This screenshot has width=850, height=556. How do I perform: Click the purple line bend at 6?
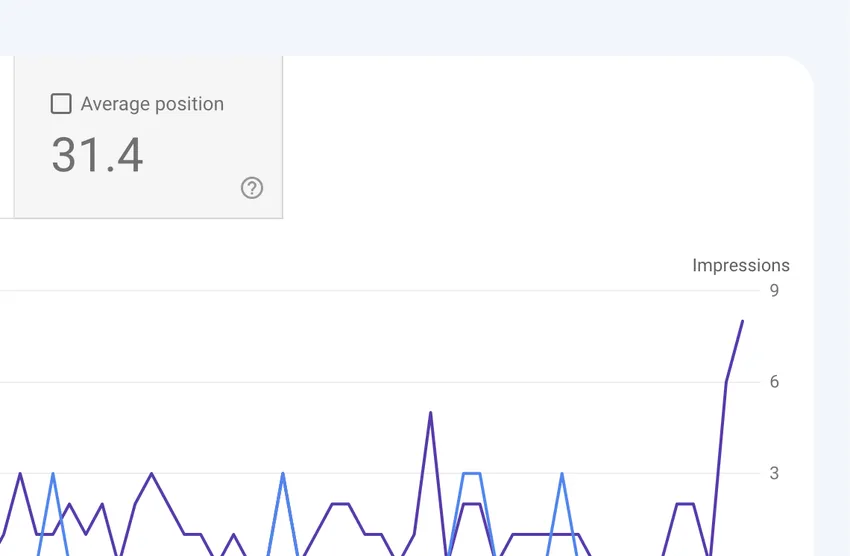tap(726, 382)
